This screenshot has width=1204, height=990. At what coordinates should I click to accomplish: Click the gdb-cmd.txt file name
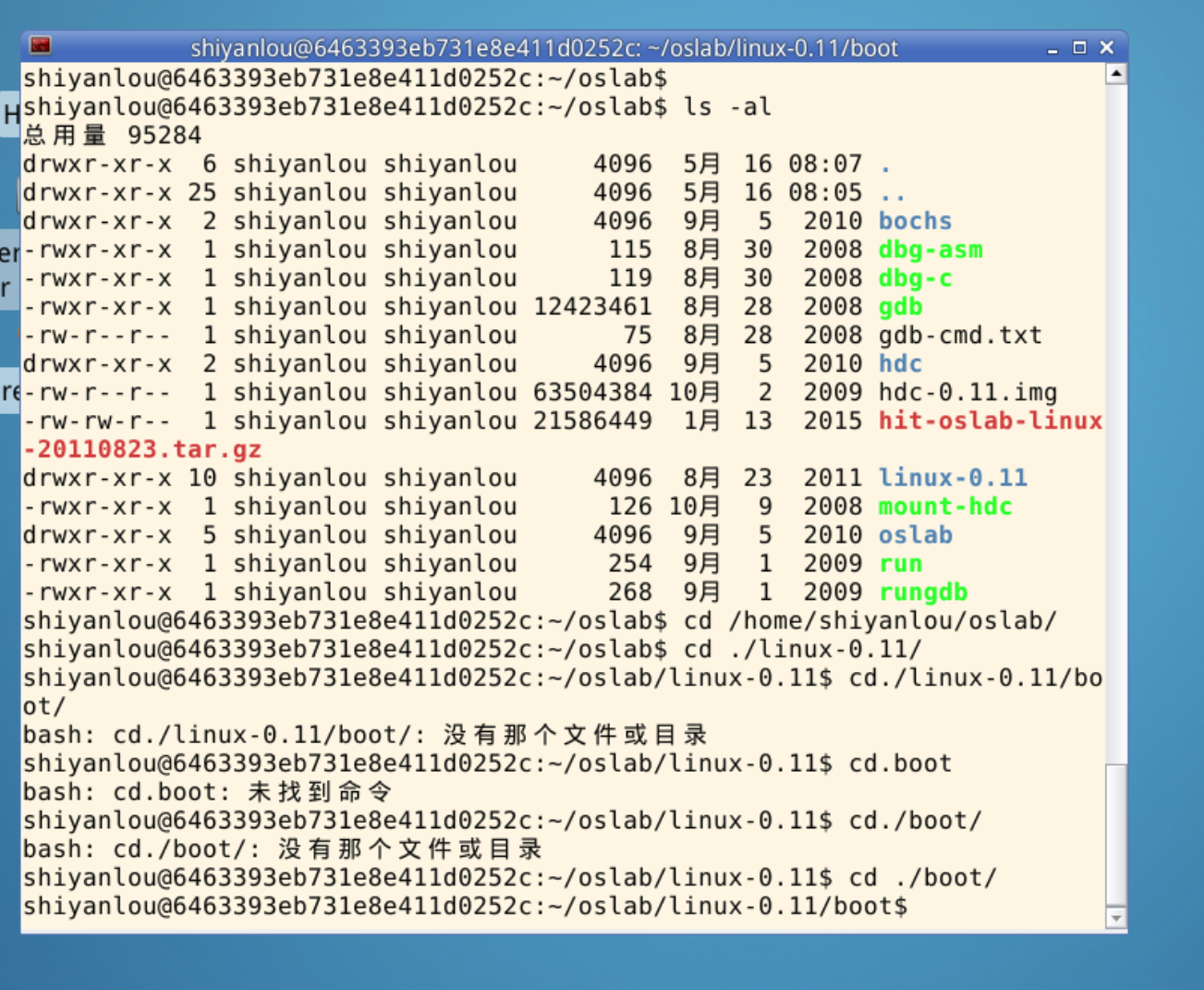tap(959, 336)
